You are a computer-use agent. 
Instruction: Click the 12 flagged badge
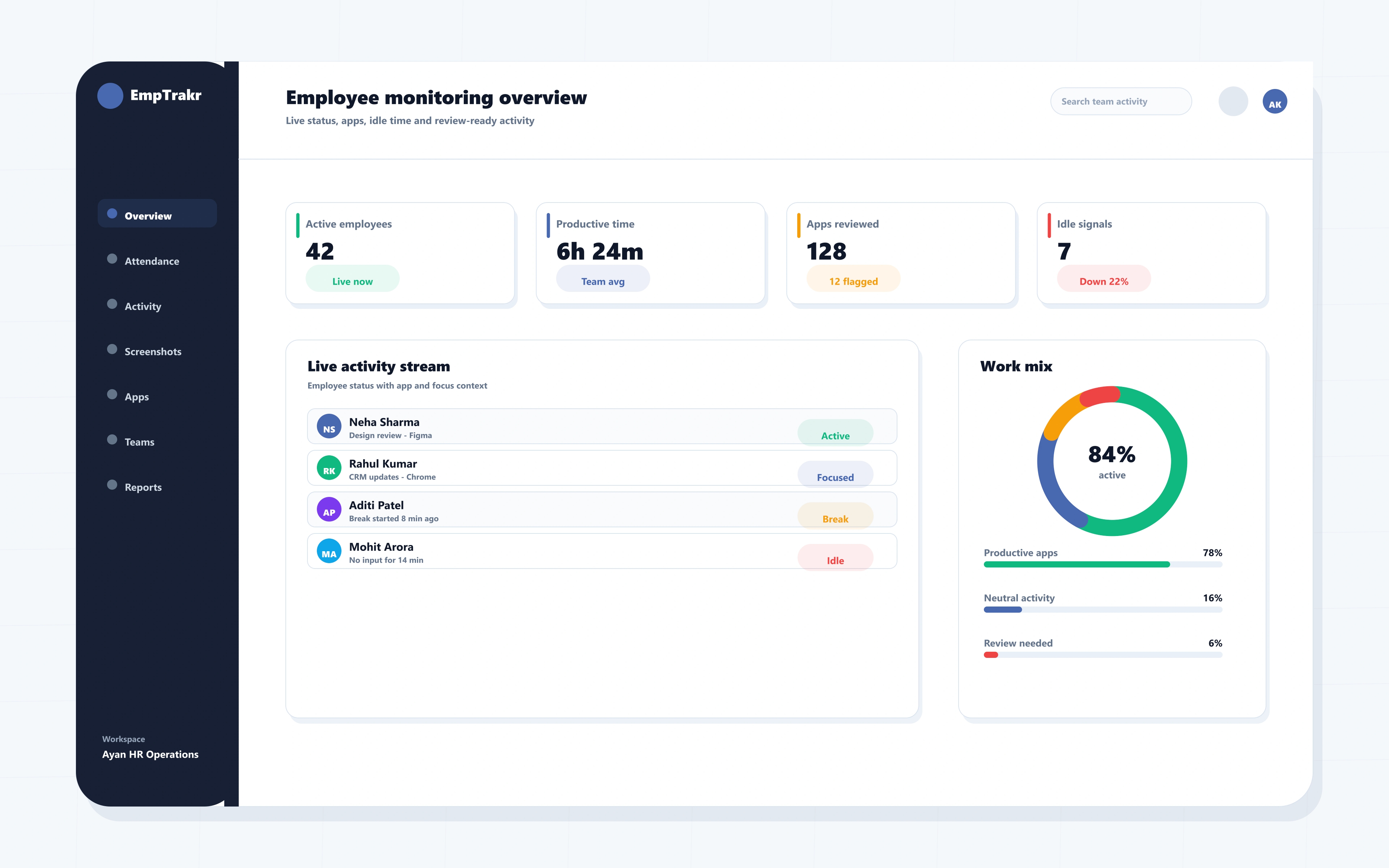tap(854, 279)
